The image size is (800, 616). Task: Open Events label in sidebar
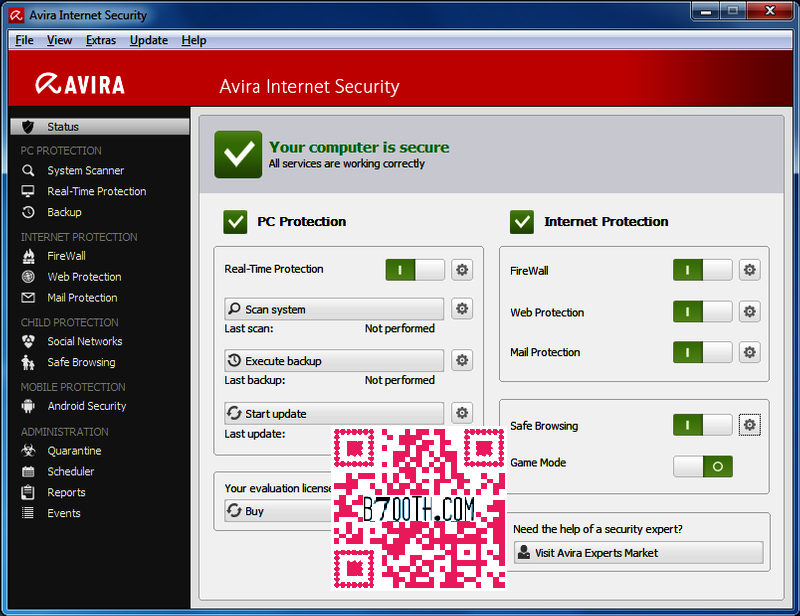pos(64,513)
